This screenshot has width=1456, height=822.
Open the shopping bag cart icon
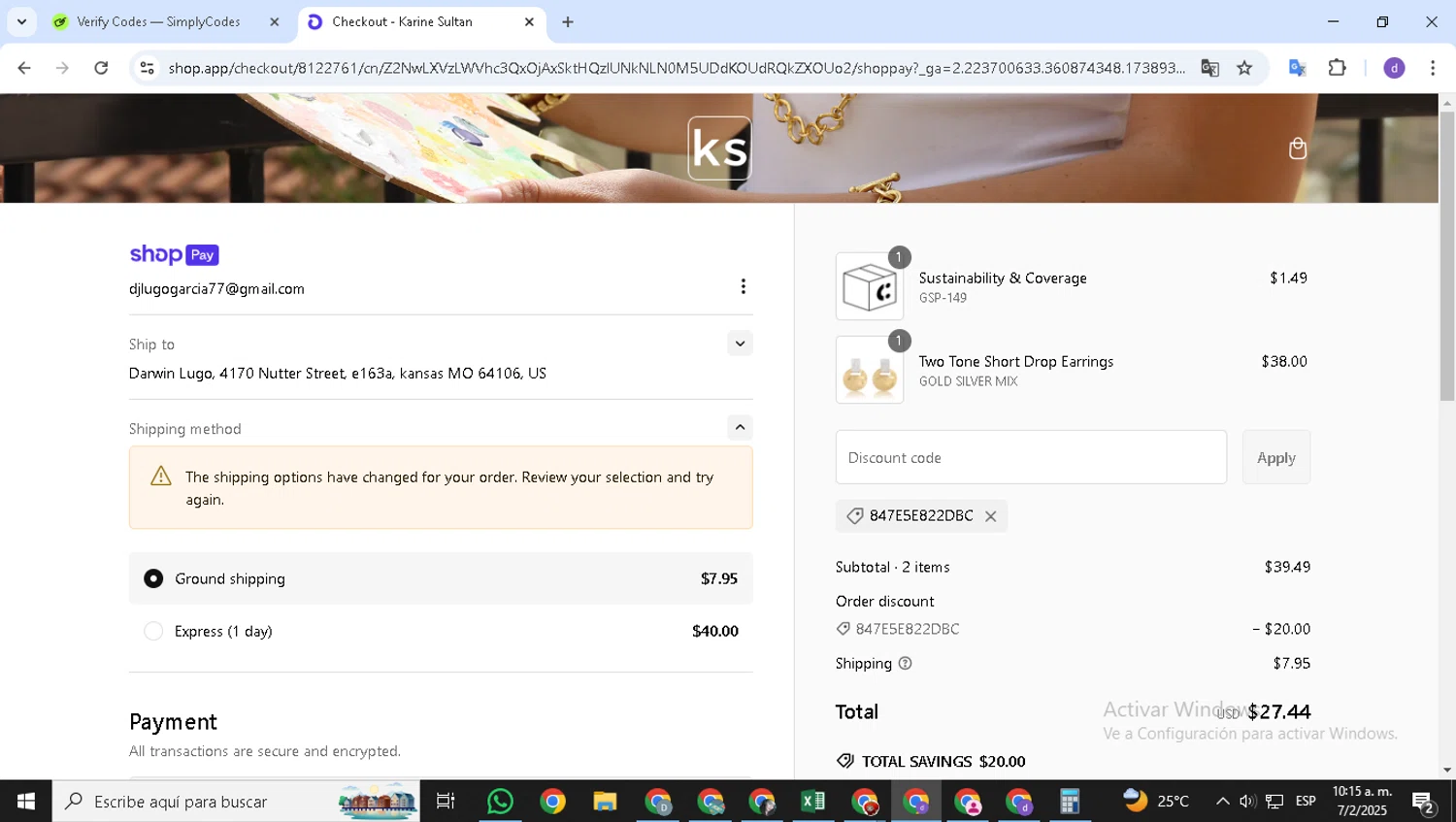pos(1298,148)
